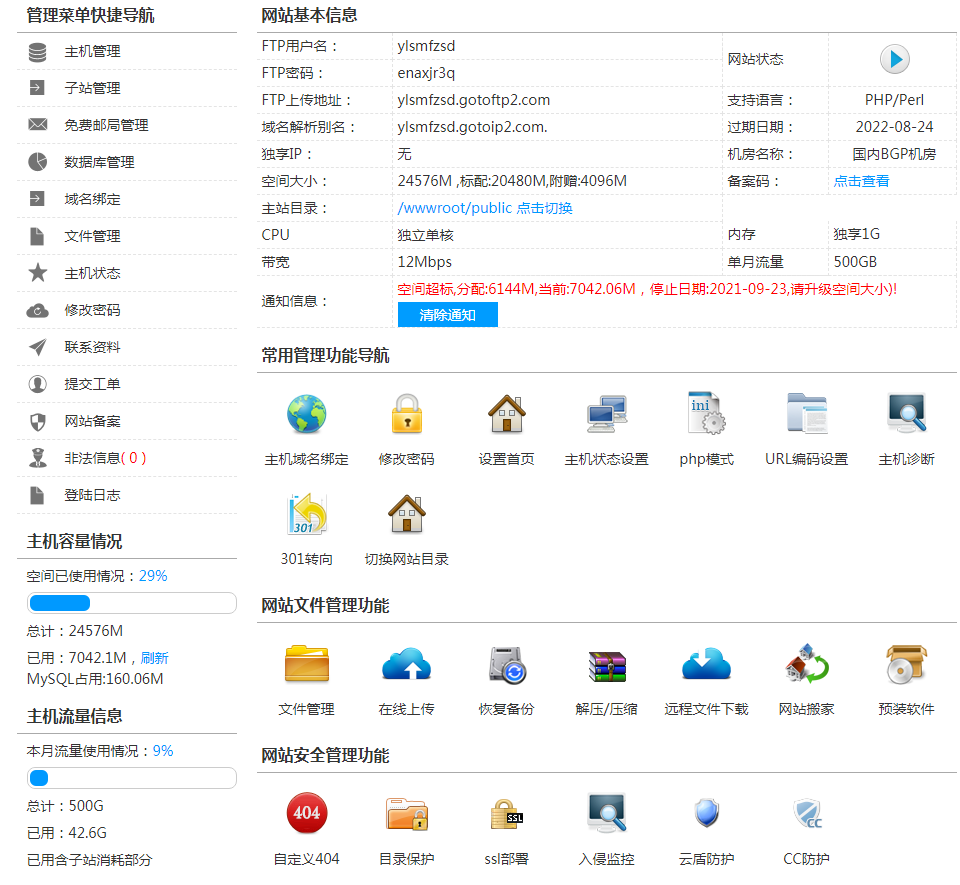960x885 pixels.
Task: Select 数据库管理 in the sidebar menu
Action: pyautogui.click(x=99, y=162)
